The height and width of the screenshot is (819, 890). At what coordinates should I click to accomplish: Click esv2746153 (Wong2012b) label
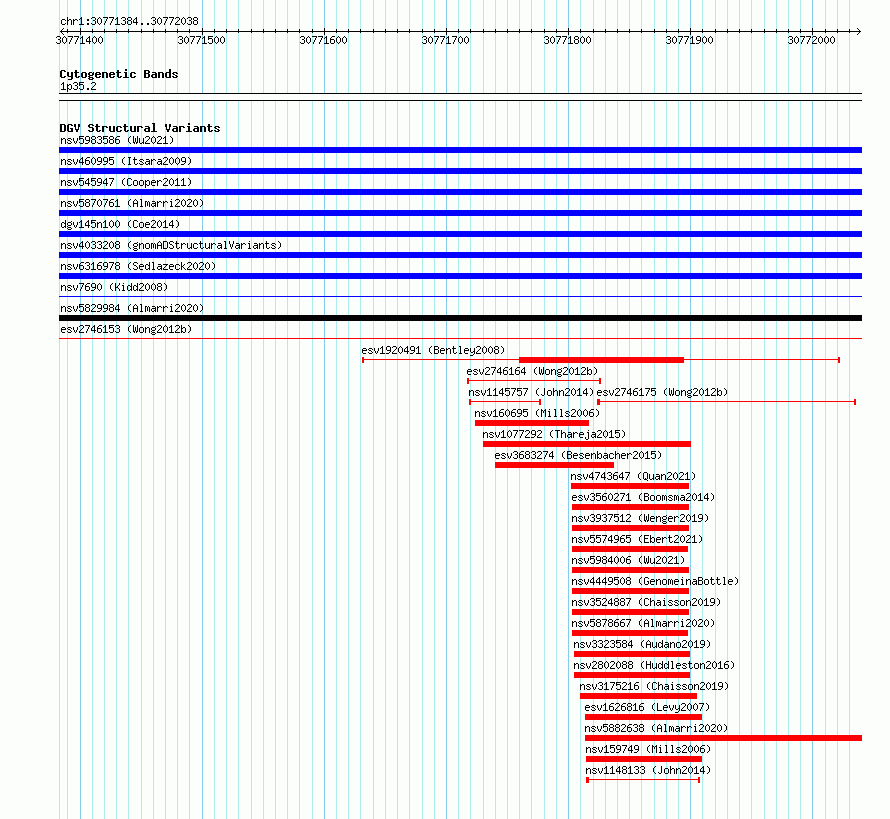coord(126,329)
